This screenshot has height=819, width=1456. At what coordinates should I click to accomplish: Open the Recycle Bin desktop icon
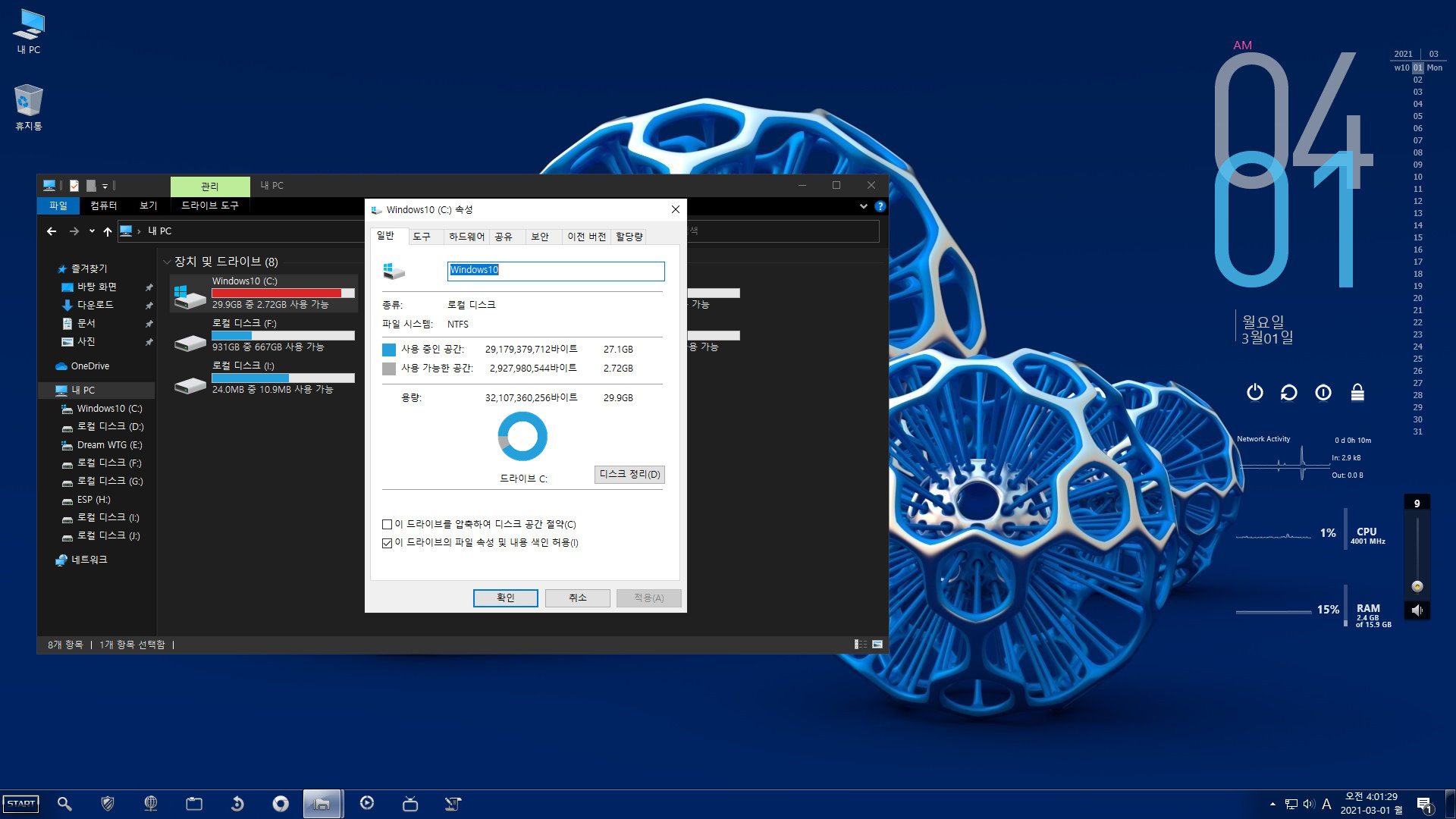(29, 107)
